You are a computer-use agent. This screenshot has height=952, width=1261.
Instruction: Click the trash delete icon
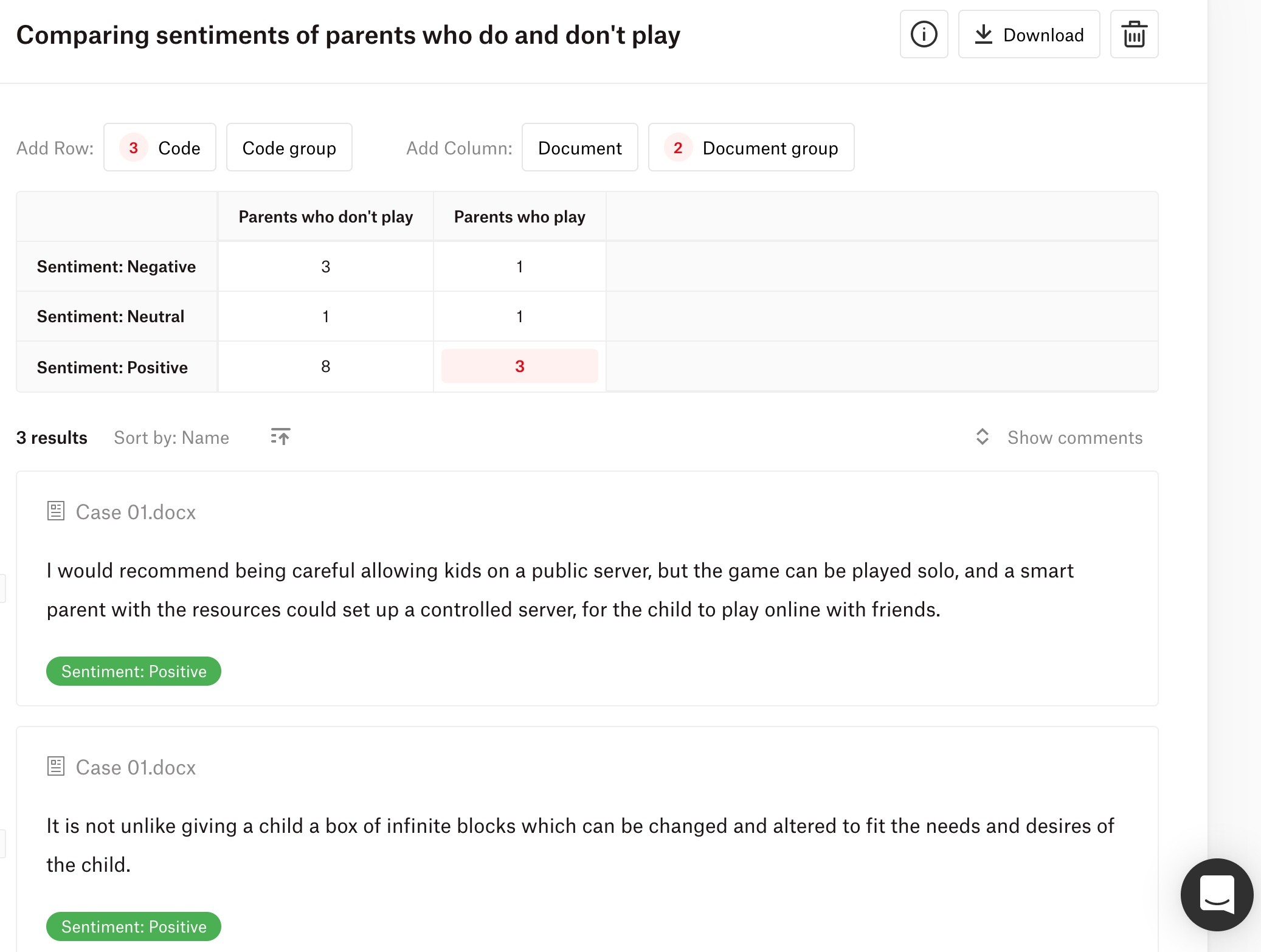(1134, 35)
